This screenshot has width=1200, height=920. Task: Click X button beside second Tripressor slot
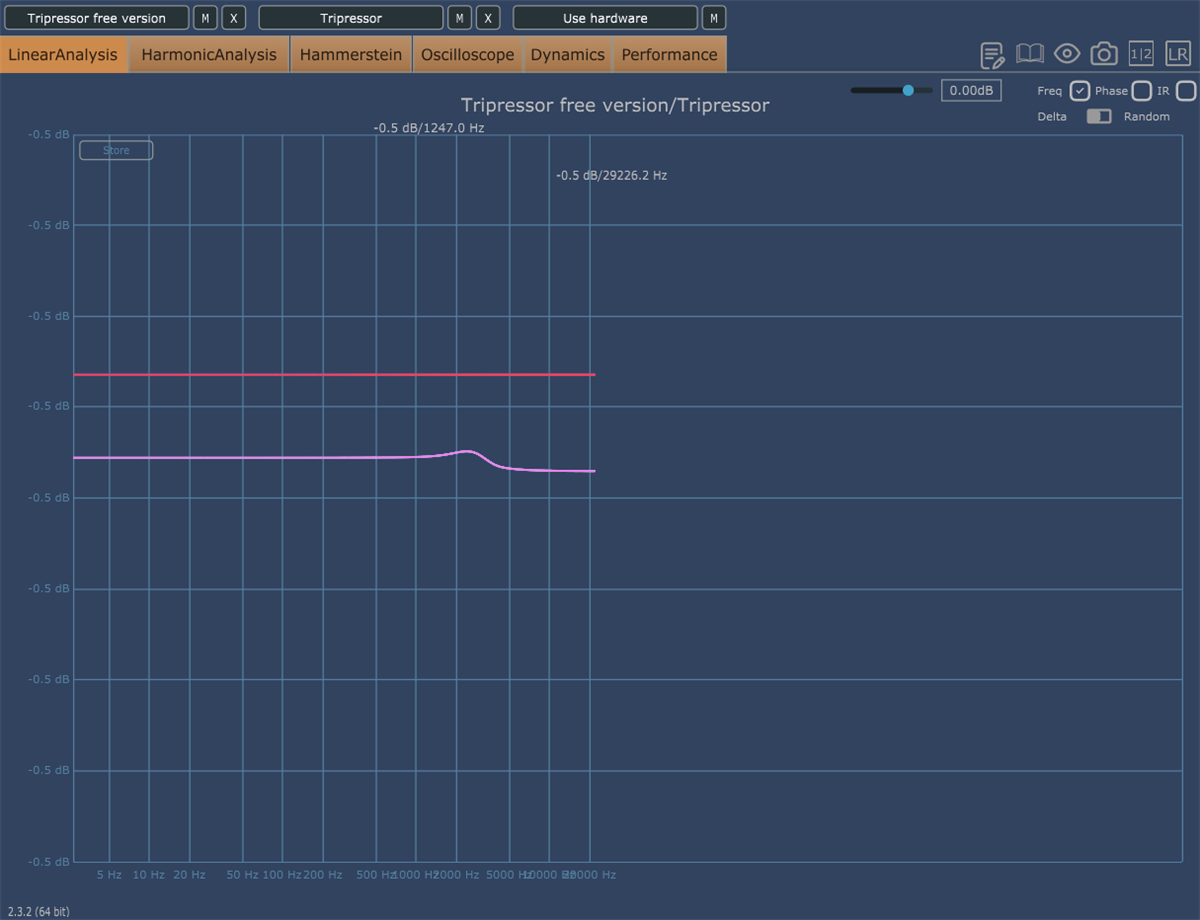pyautogui.click(x=487, y=18)
